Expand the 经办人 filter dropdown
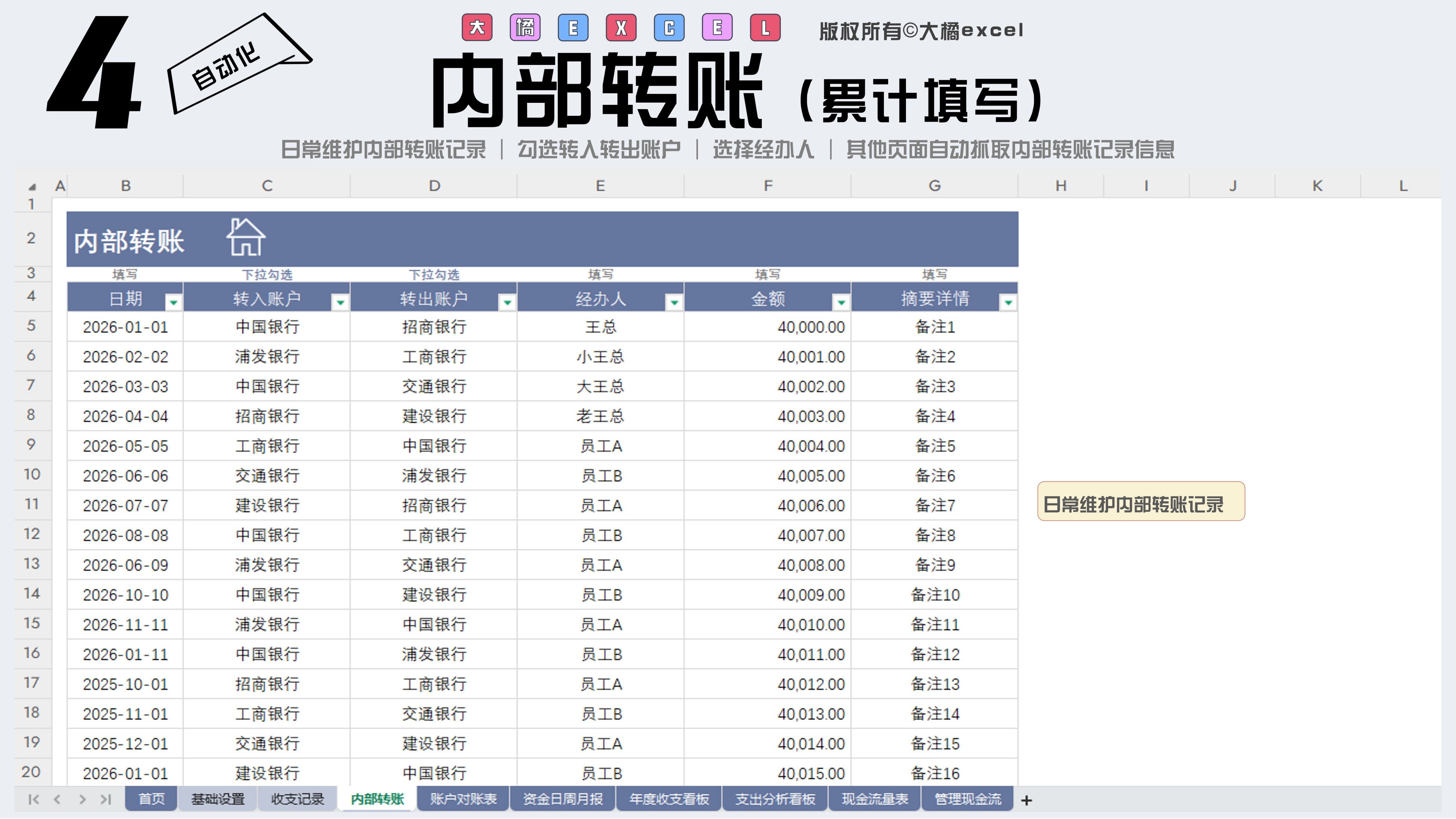The height and width of the screenshot is (819, 1456). click(674, 302)
